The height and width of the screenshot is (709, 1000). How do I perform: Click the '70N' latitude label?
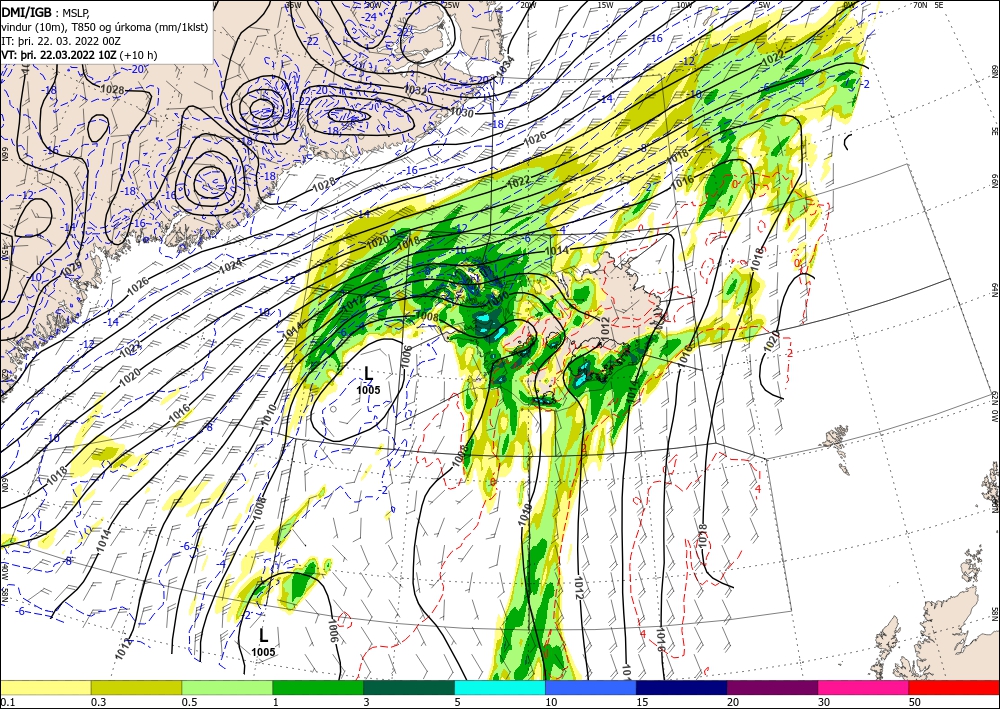click(x=920, y=5)
